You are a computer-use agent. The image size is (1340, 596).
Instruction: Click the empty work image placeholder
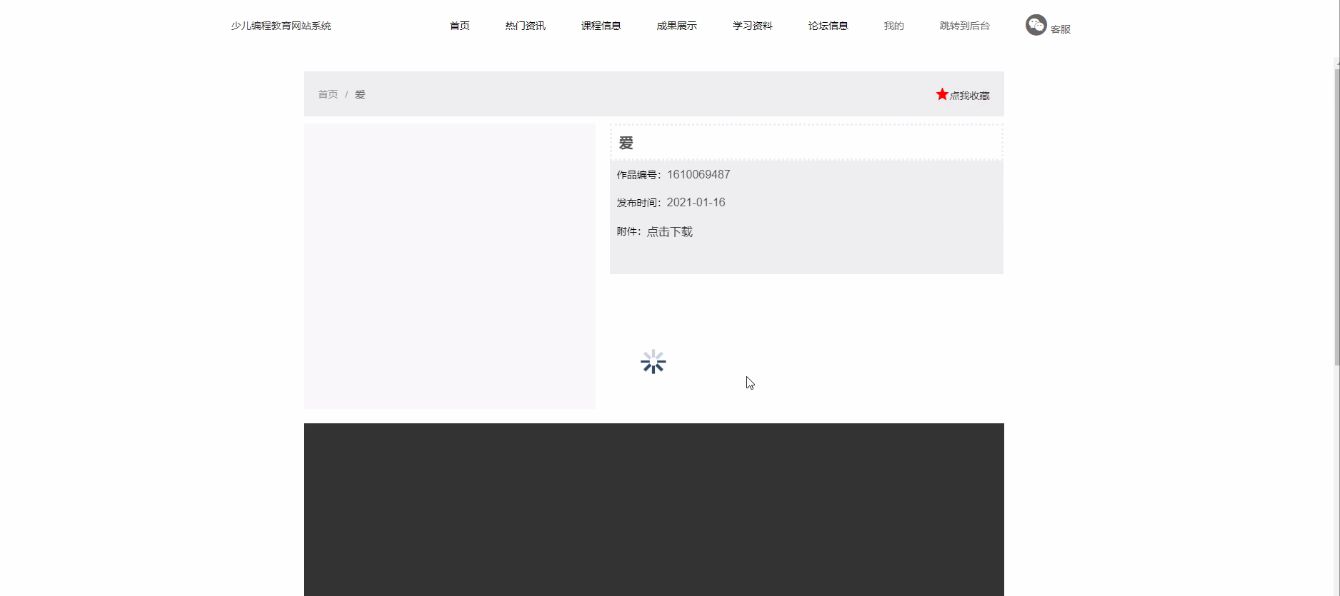(449, 266)
